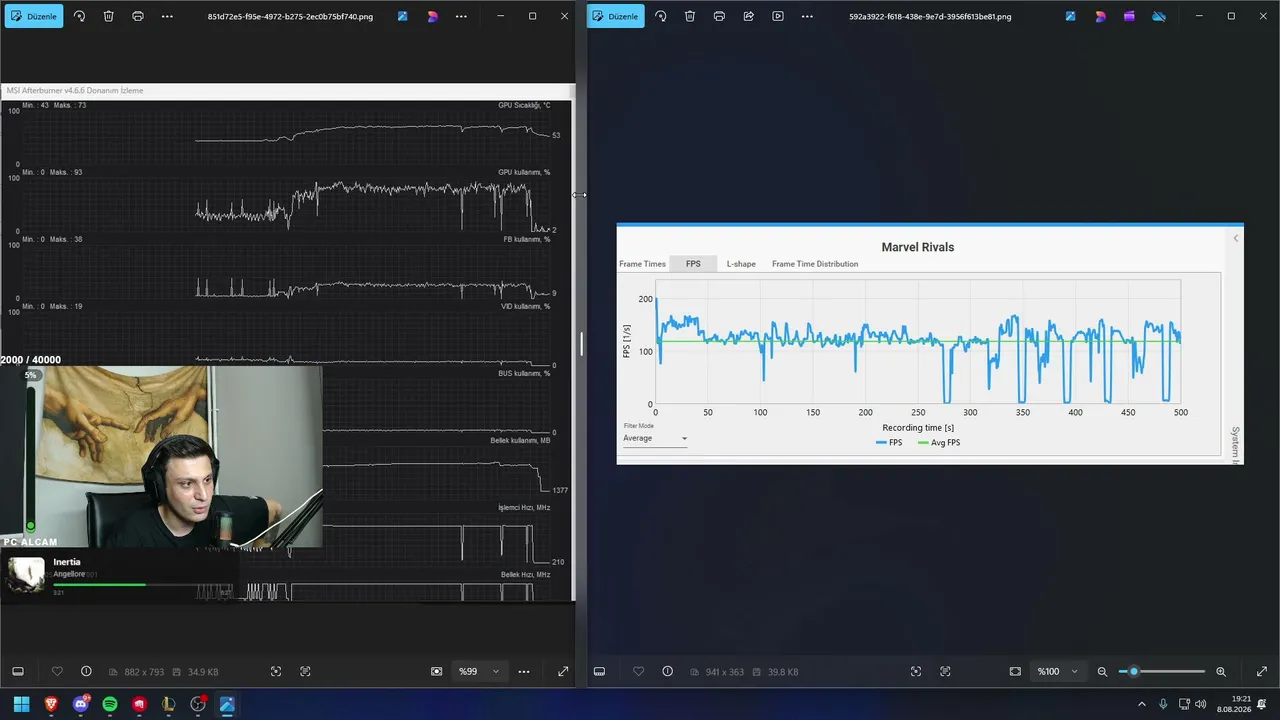Image resolution: width=1280 pixels, height=720 pixels.
Task: Open the right image in Paint
Action: pyautogui.click(x=1070, y=16)
